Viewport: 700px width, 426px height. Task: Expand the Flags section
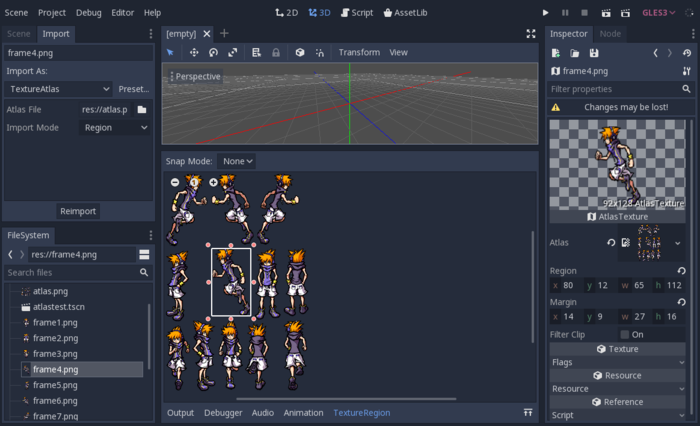[618, 362]
